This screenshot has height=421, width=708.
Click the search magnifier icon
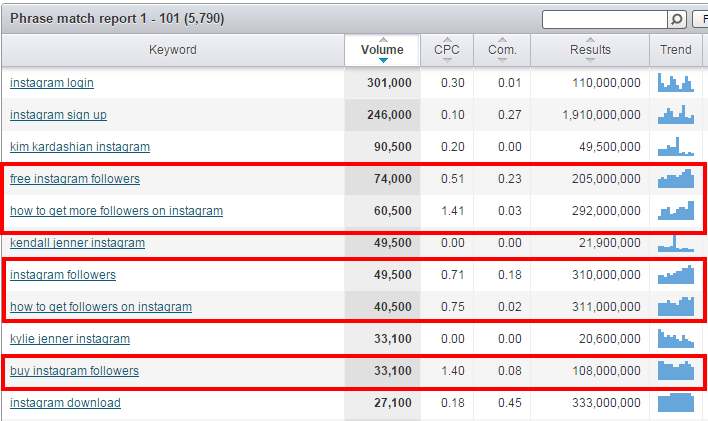click(x=677, y=19)
